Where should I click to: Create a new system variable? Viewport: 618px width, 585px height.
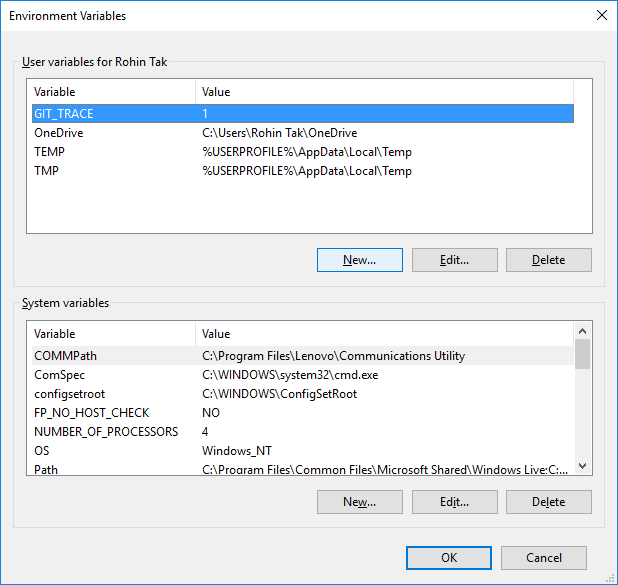click(360, 502)
